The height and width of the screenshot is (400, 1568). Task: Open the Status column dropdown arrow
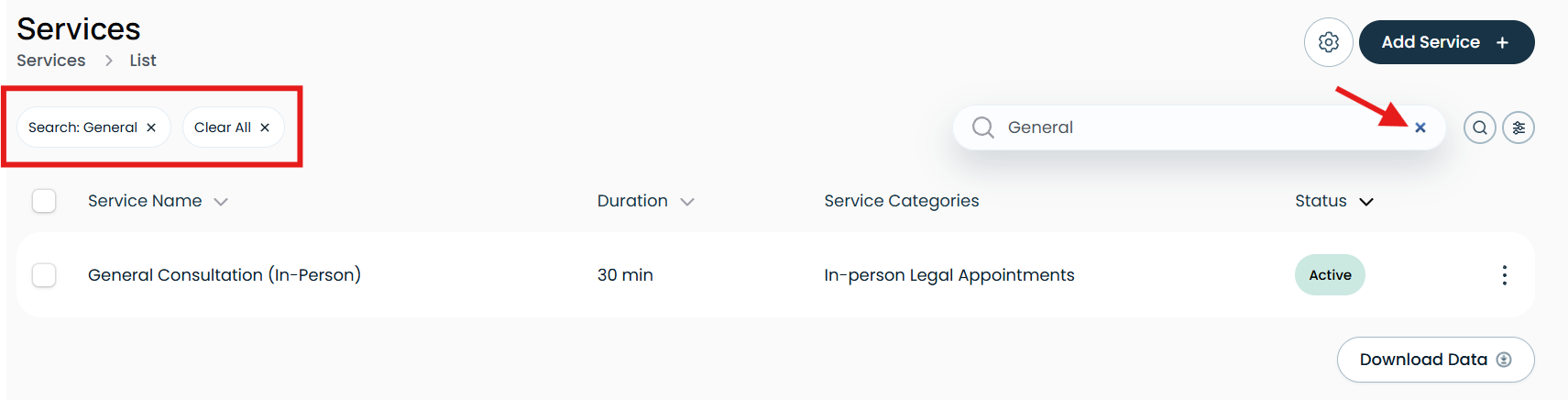1366,202
